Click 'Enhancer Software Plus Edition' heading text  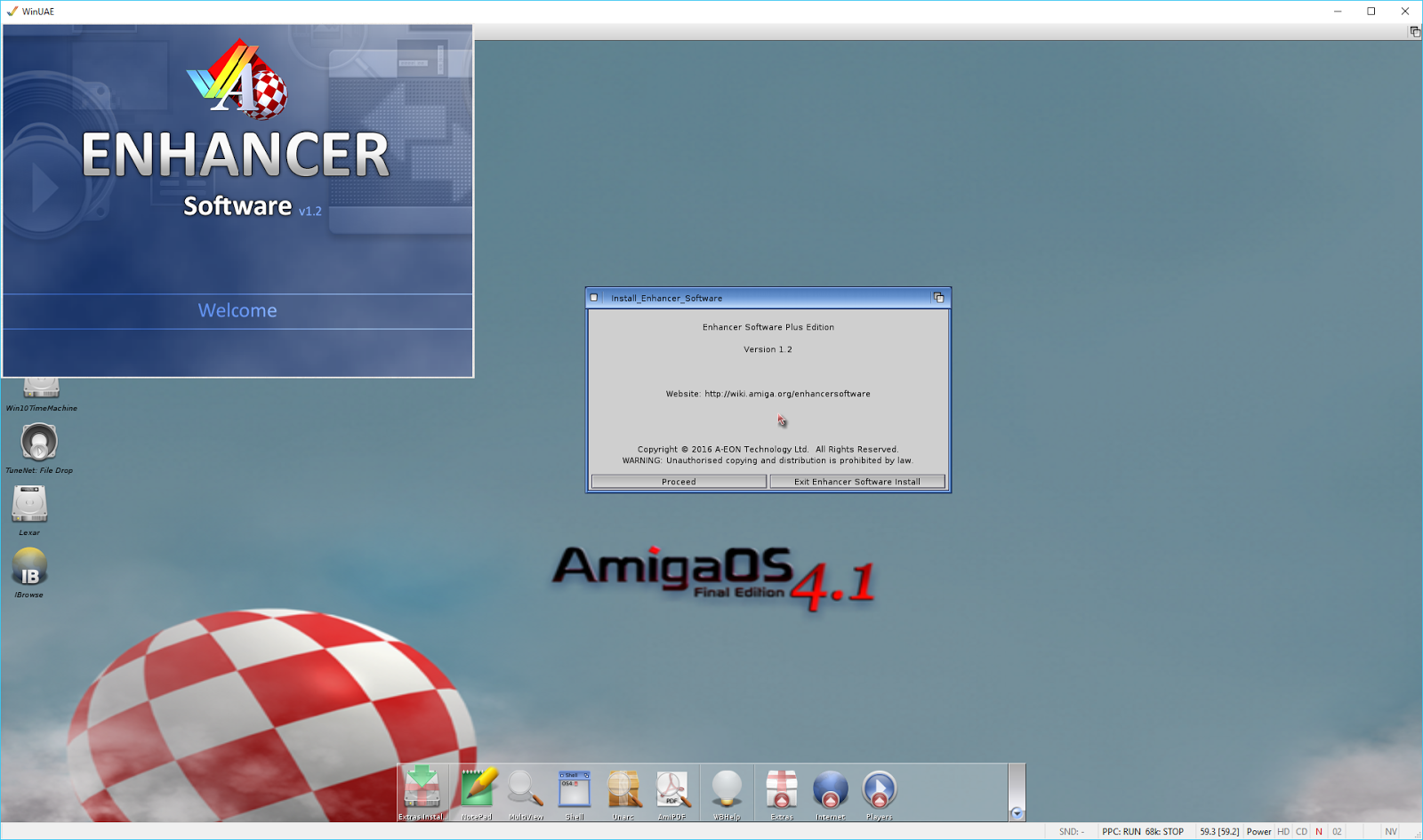tap(768, 327)
